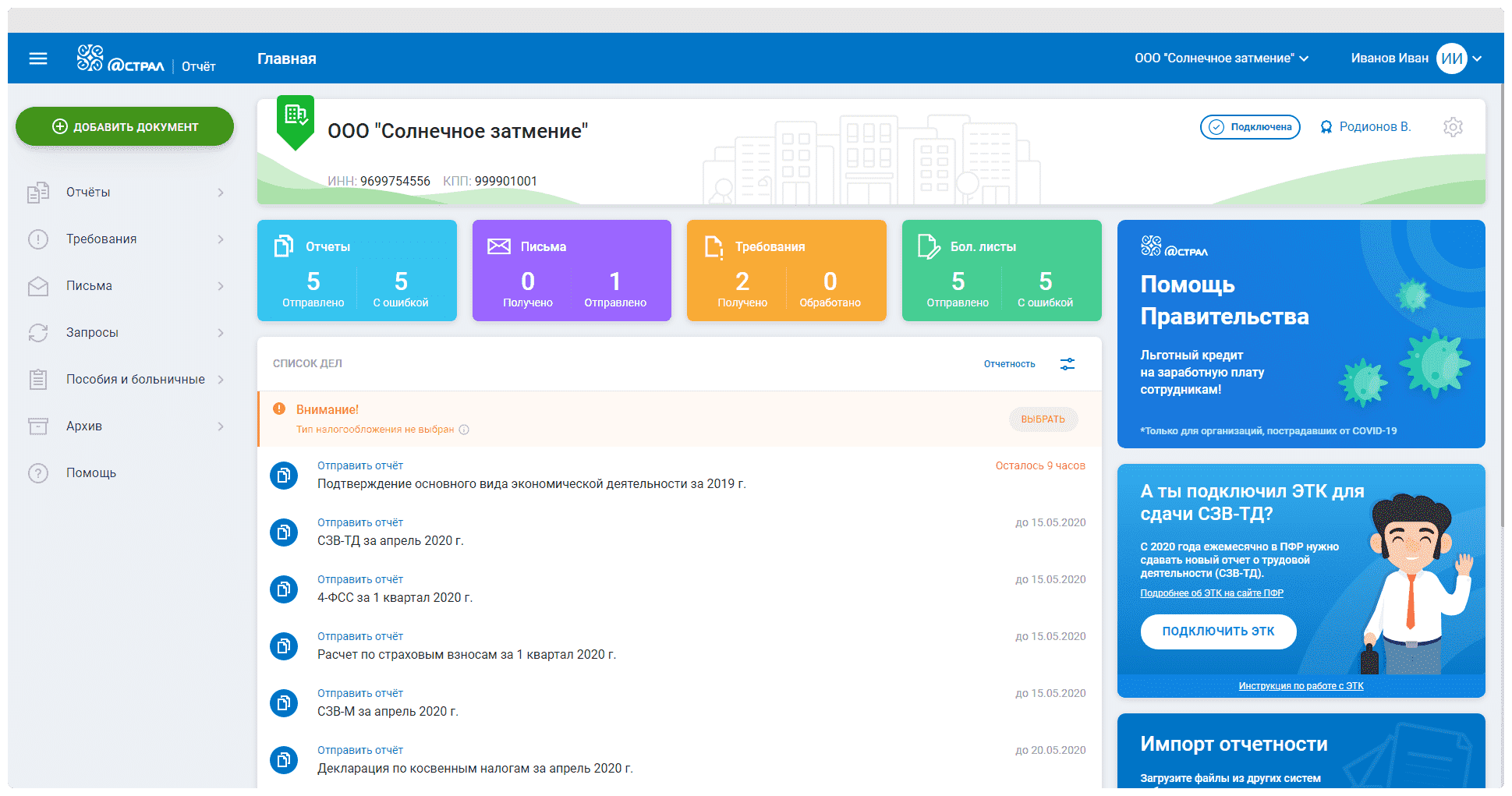Click the Требования sidebar icon
Image resolution: width=1512 pixels, height=796 pixels.
[x=38, y=239]
